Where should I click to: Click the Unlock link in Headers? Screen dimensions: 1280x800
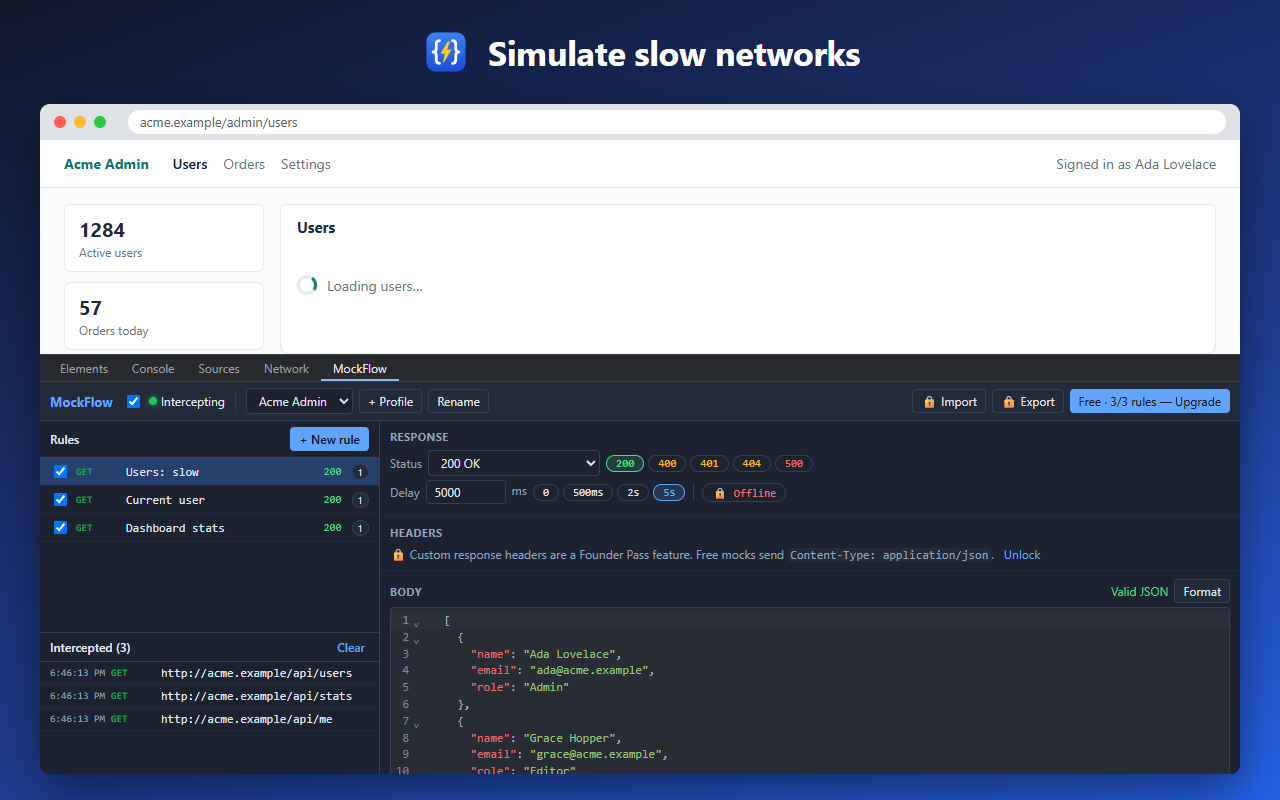1022,555
